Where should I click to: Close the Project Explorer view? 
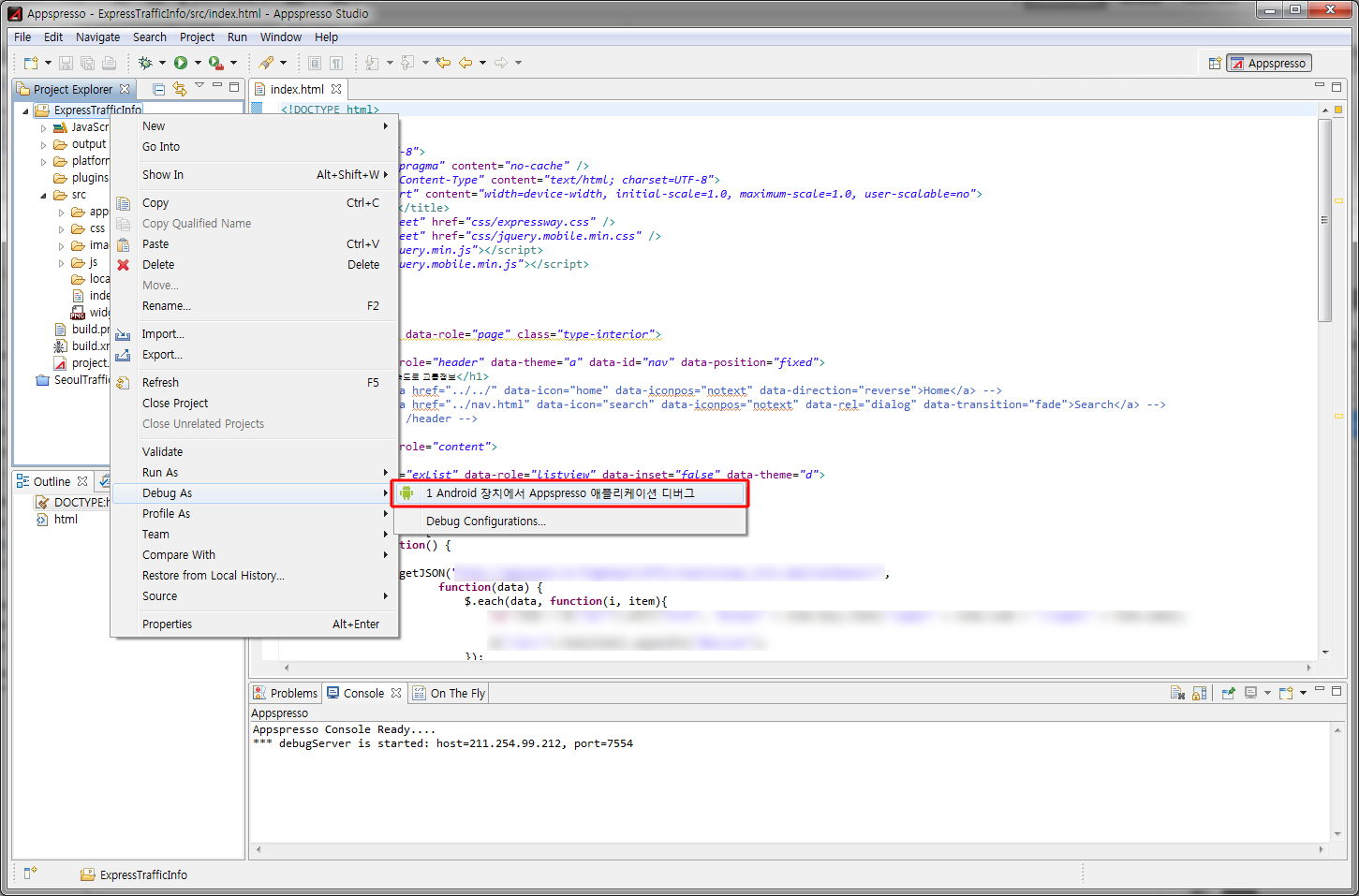click(x=125, y=89)
